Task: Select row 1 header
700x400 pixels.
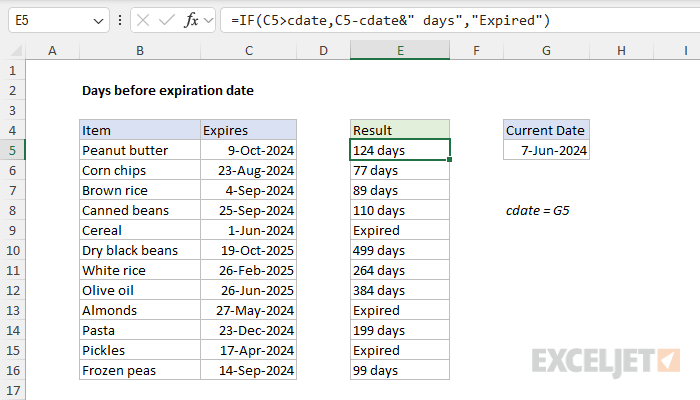Action: [x=12, y=71]
